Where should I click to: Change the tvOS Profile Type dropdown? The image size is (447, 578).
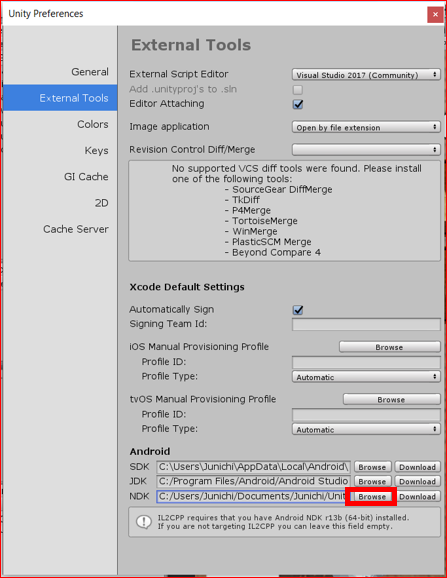point(366,429)
